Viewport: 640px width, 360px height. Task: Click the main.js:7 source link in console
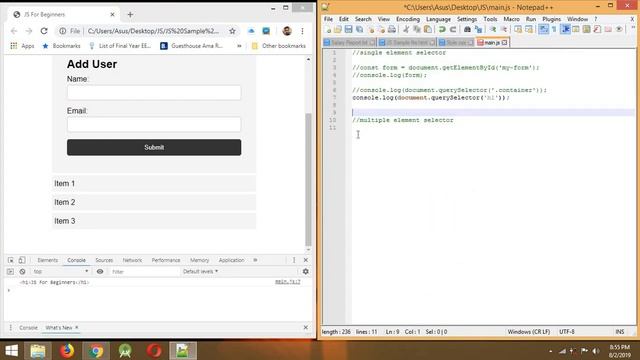[288, 282]
